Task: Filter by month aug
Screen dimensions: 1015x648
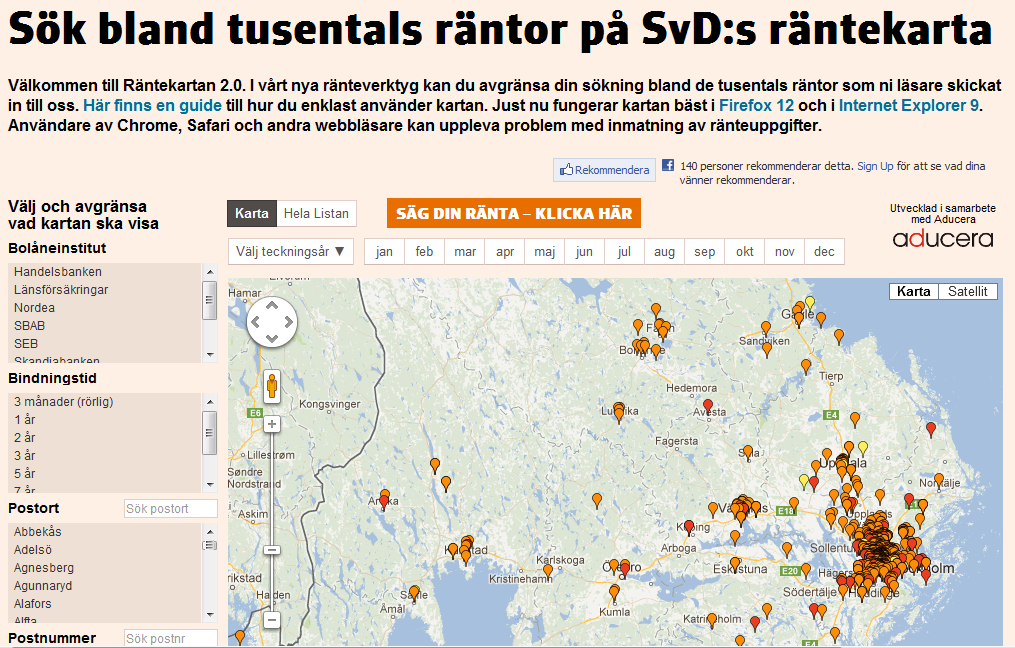Action: [x=664, y=252]
